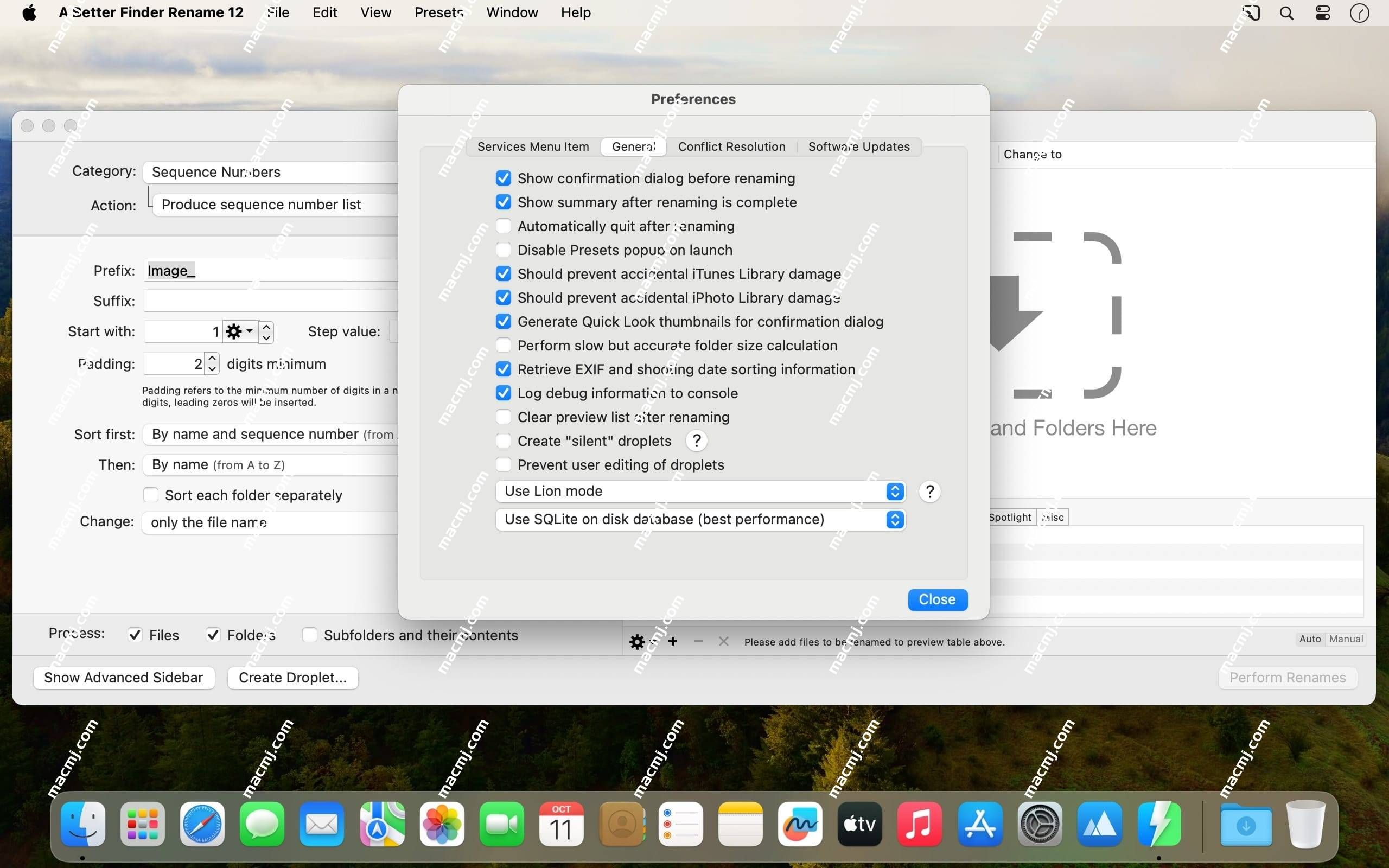Click the Padding stepper minimum digits control
Viewport: 1389px width, 868px height.
click(x=211, y=363)
